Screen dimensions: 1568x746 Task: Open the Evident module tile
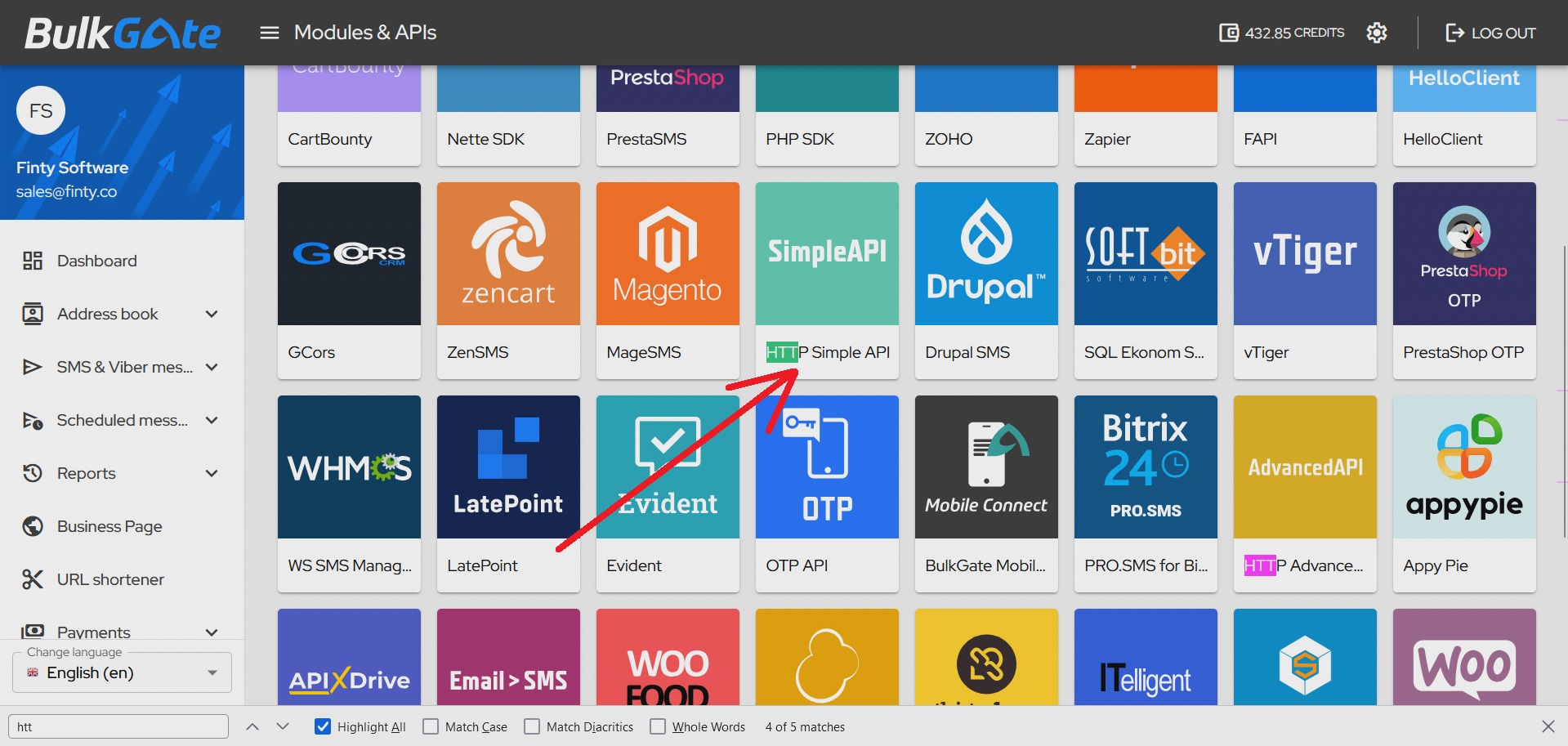click(668, 494)
